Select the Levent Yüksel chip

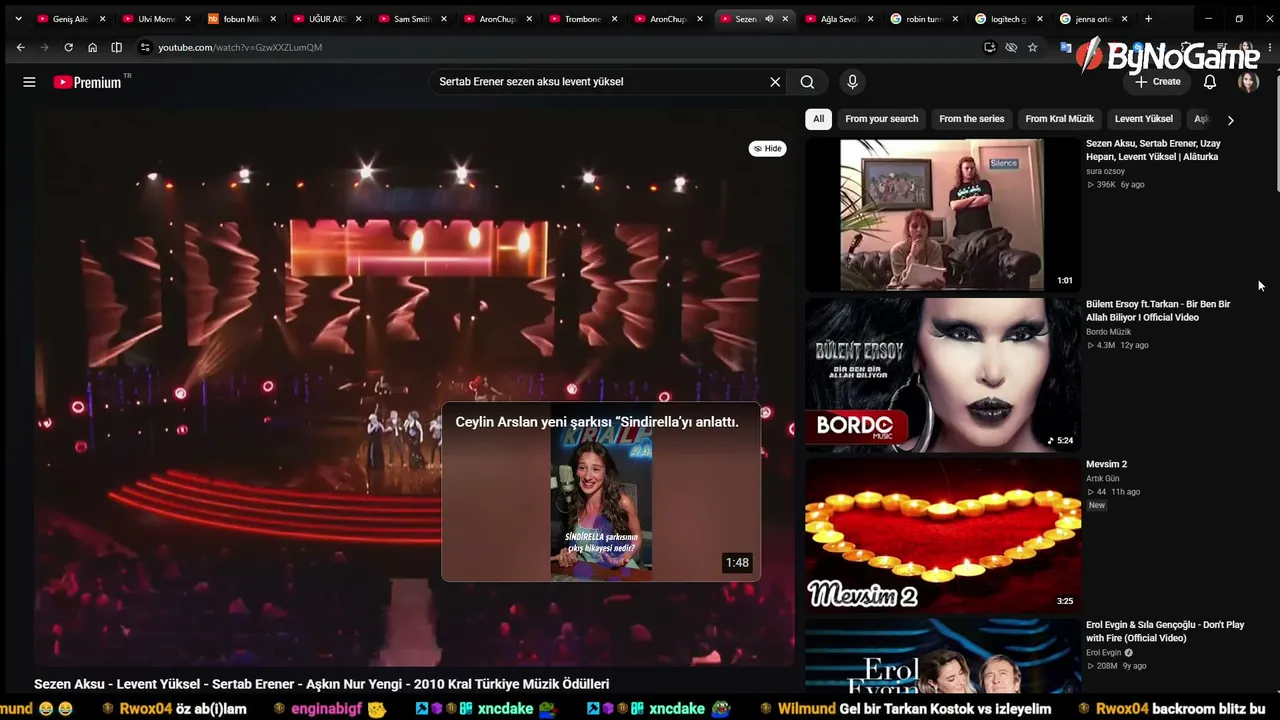click(1144, 119)
